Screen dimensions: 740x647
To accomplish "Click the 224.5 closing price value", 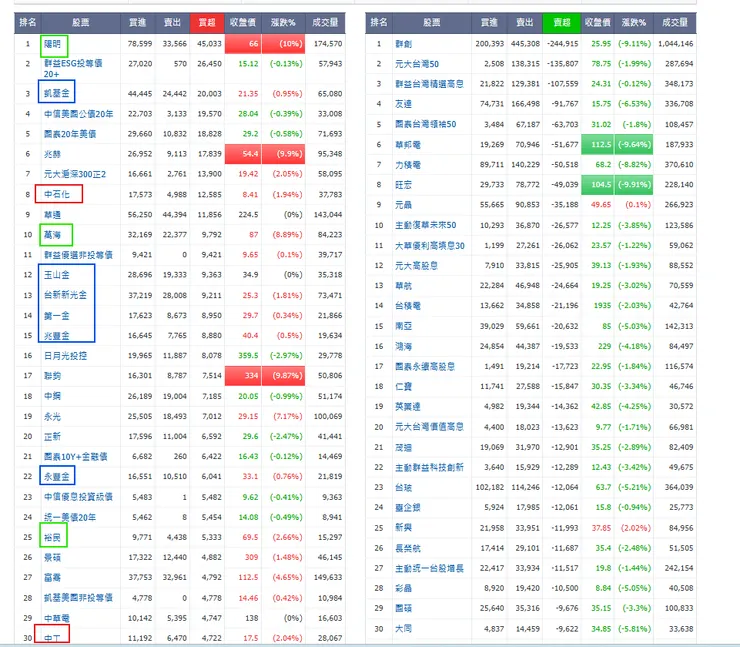I will click(249, 215).
